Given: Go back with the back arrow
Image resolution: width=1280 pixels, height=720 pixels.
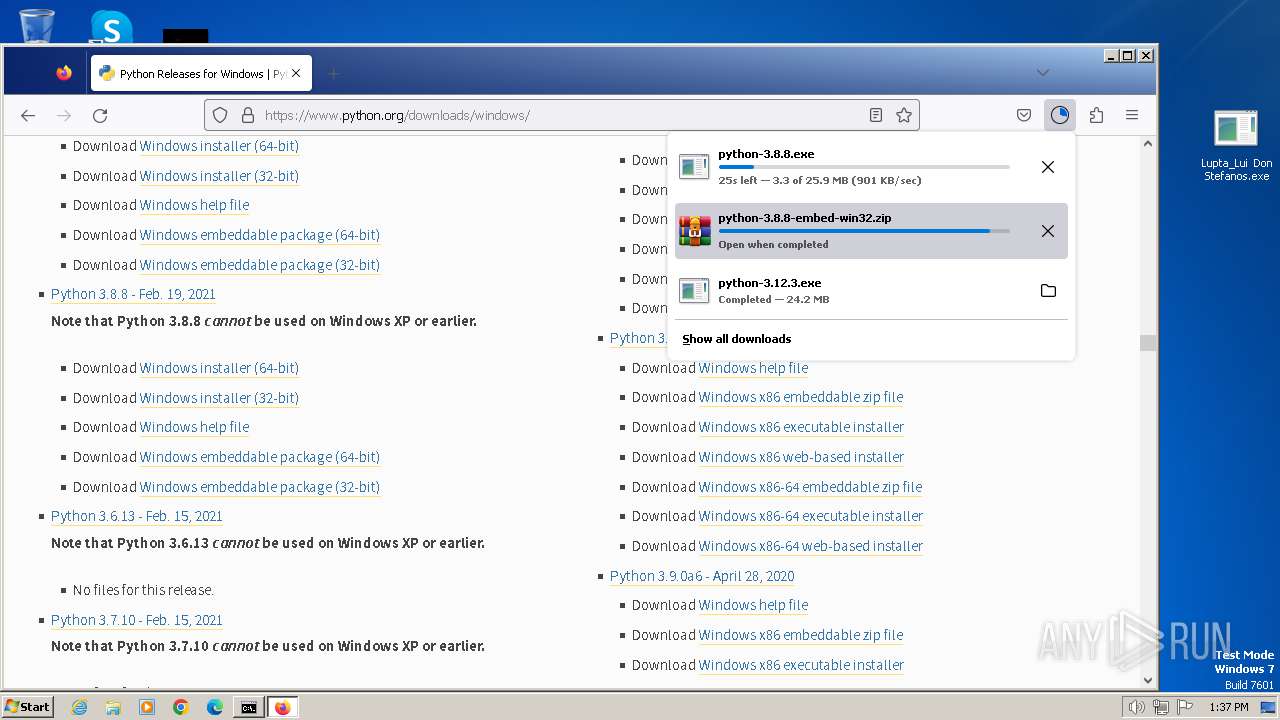Looking at the screenshot, I should pyautogui.click(x=28, y=115).
